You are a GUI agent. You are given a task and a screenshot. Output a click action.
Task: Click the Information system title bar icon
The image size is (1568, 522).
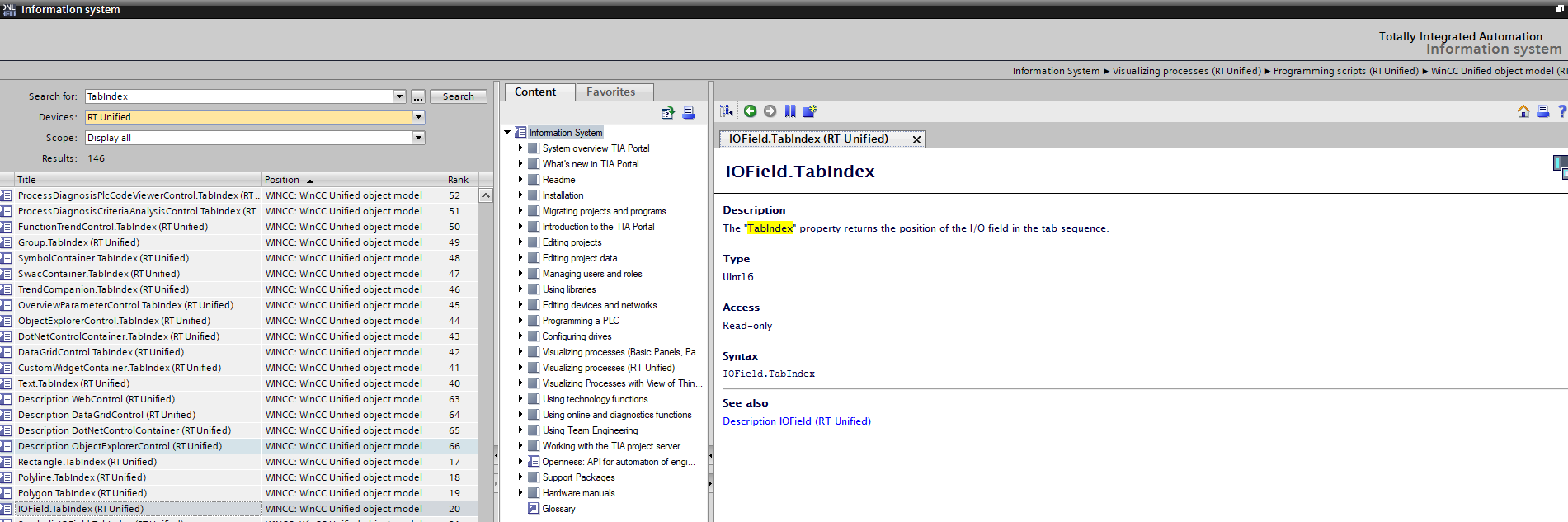click(x=10, y=9)
